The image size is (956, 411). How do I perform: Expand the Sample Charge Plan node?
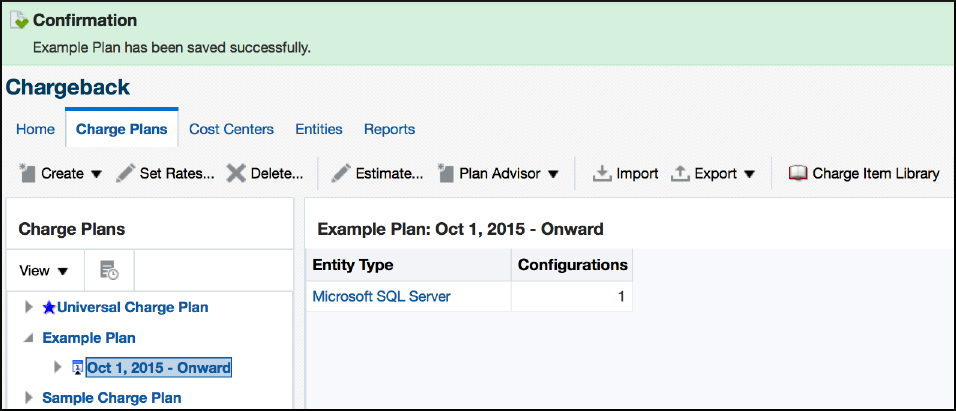(28, 398)
